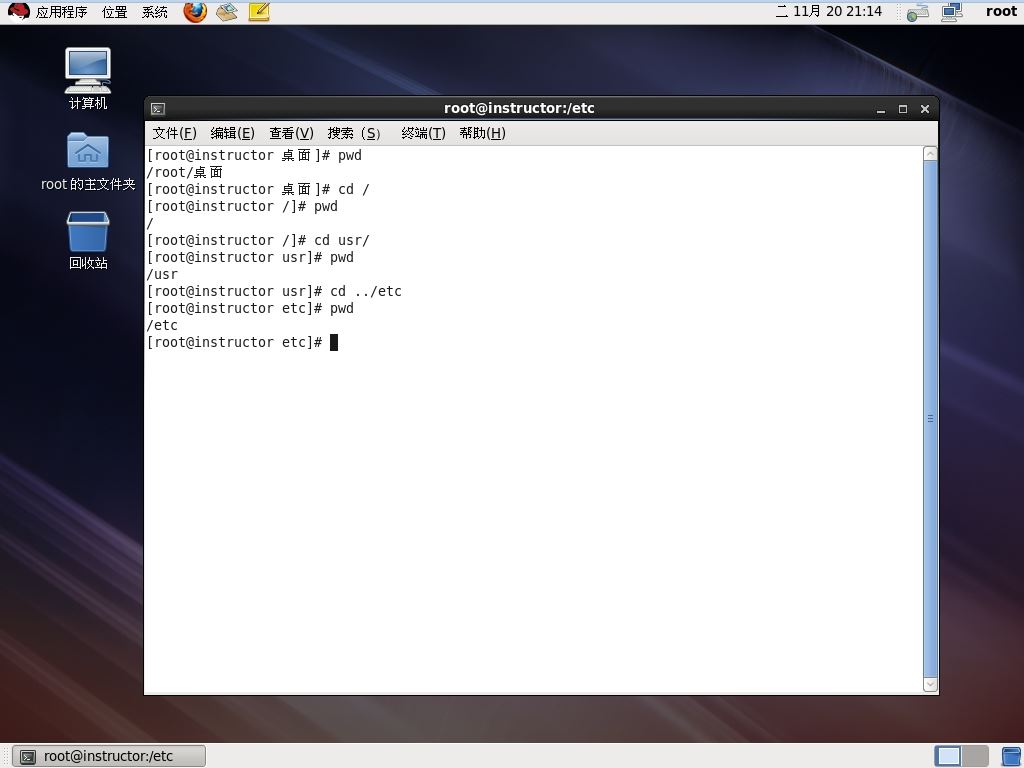1024x768 pixels.
Task: Close the terminal window
Action: (x=925, y=109)
